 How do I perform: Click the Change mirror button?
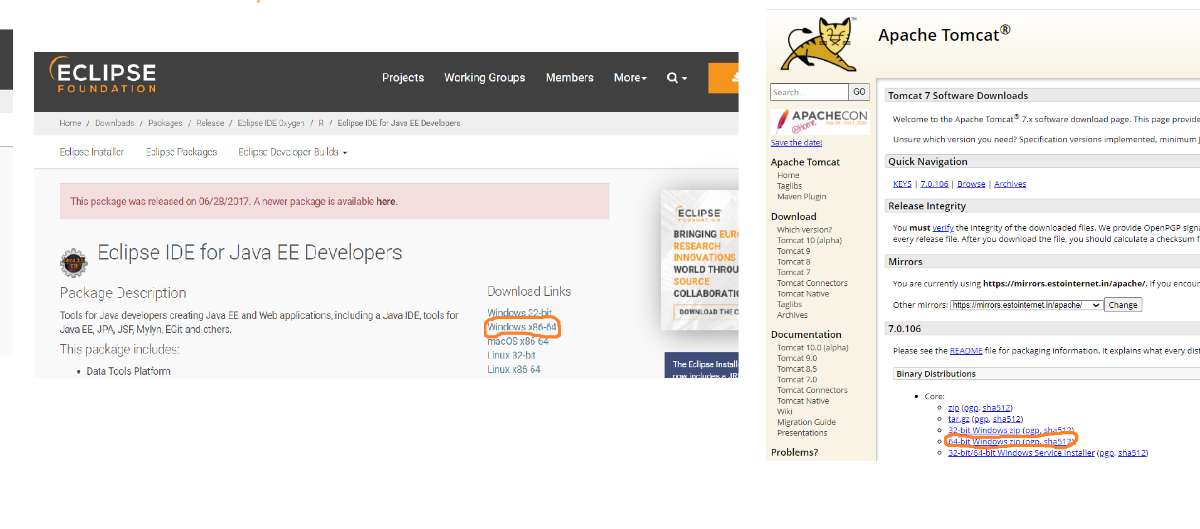point(1123,305)
